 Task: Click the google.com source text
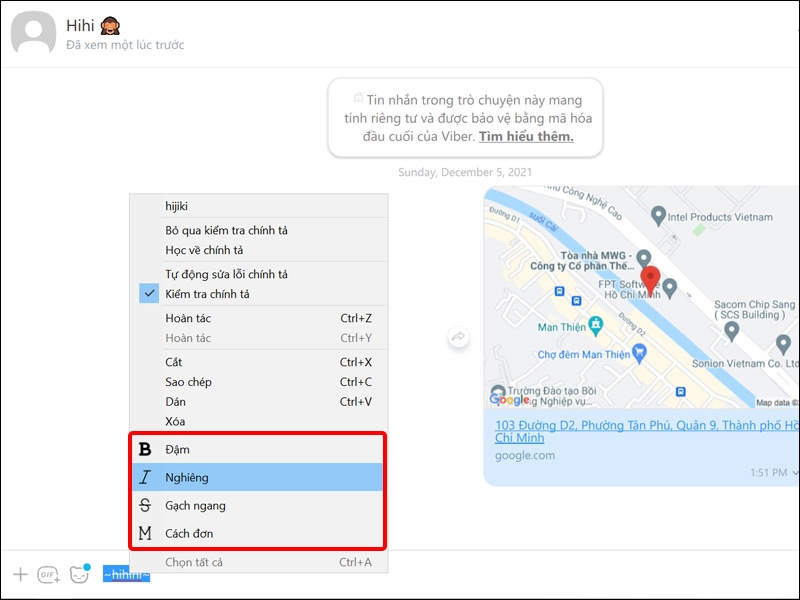[524, 455]
